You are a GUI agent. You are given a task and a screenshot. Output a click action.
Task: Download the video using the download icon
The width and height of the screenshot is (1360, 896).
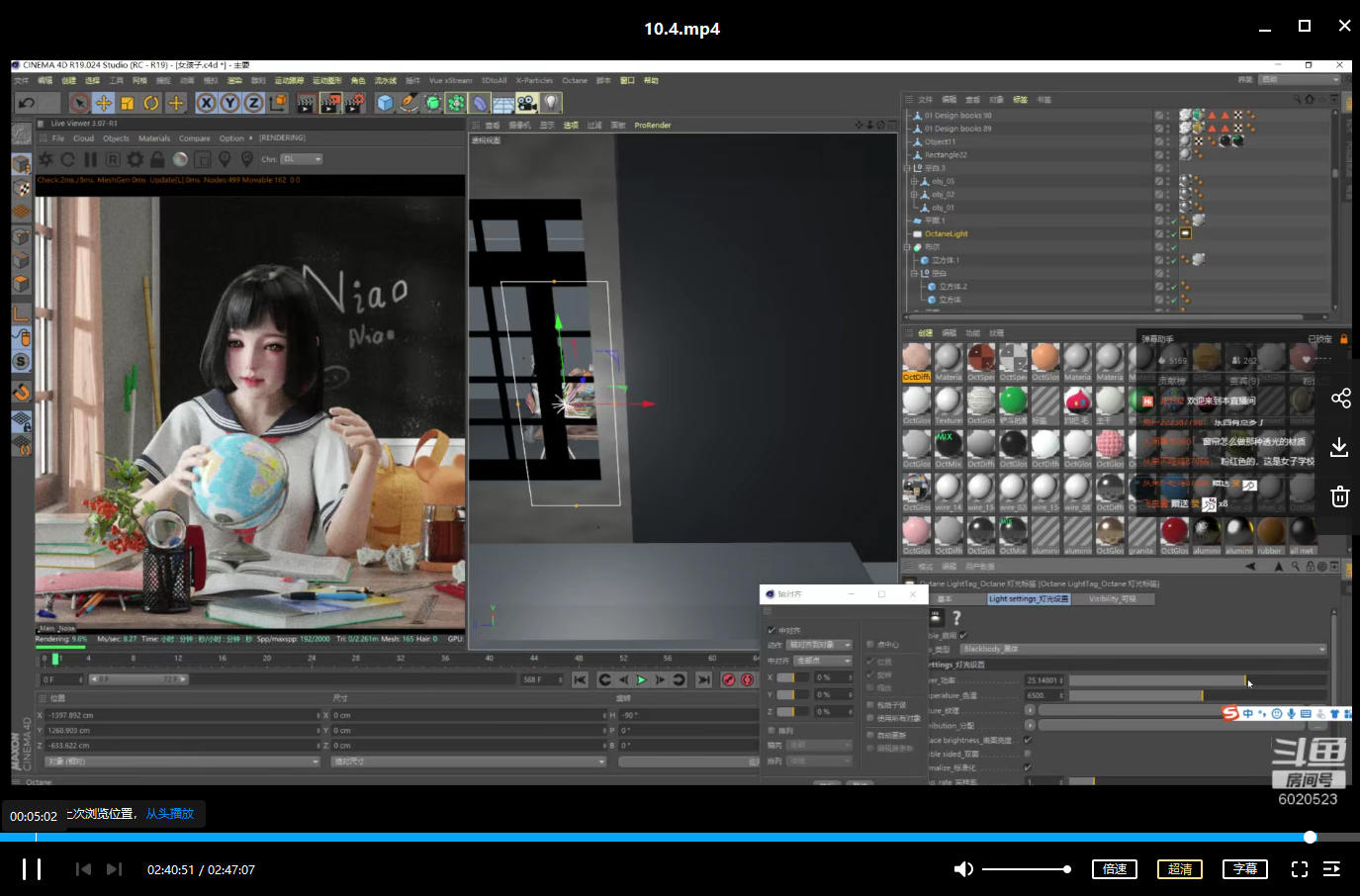1340,447
